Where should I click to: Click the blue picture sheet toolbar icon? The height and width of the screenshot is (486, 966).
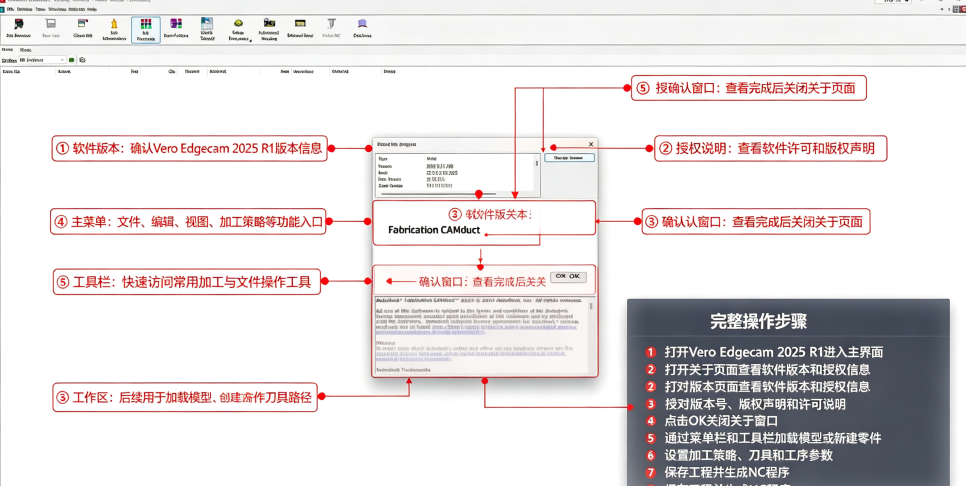[207, 23]
